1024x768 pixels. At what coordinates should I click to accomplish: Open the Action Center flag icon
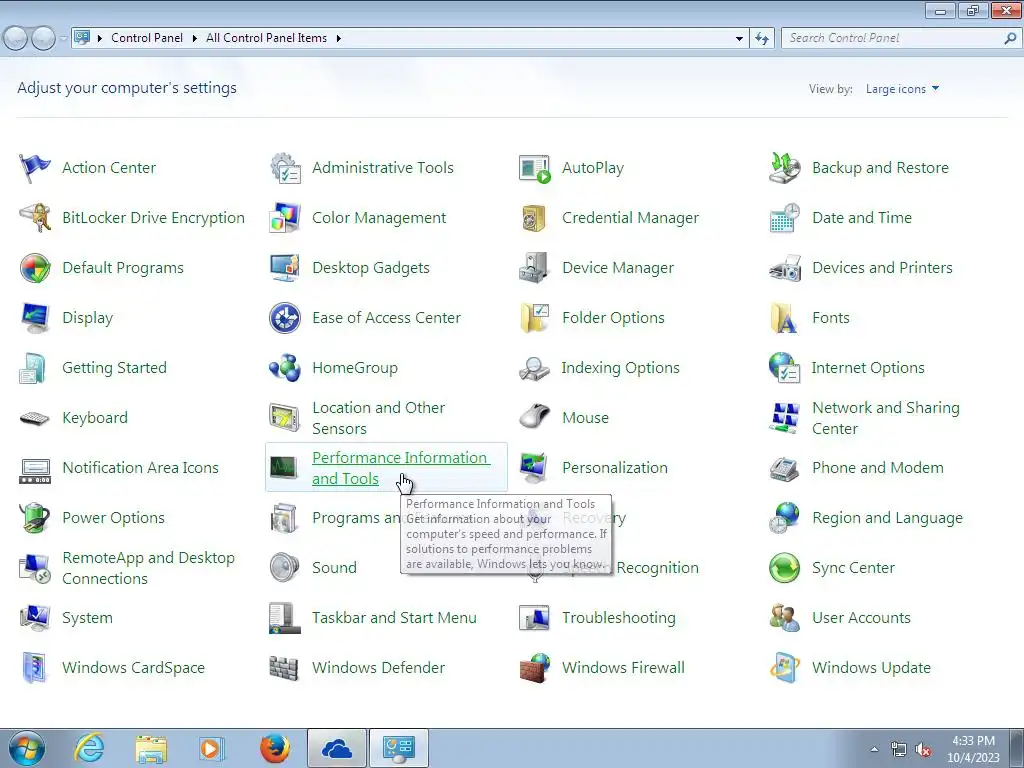(x=35, y=168)
